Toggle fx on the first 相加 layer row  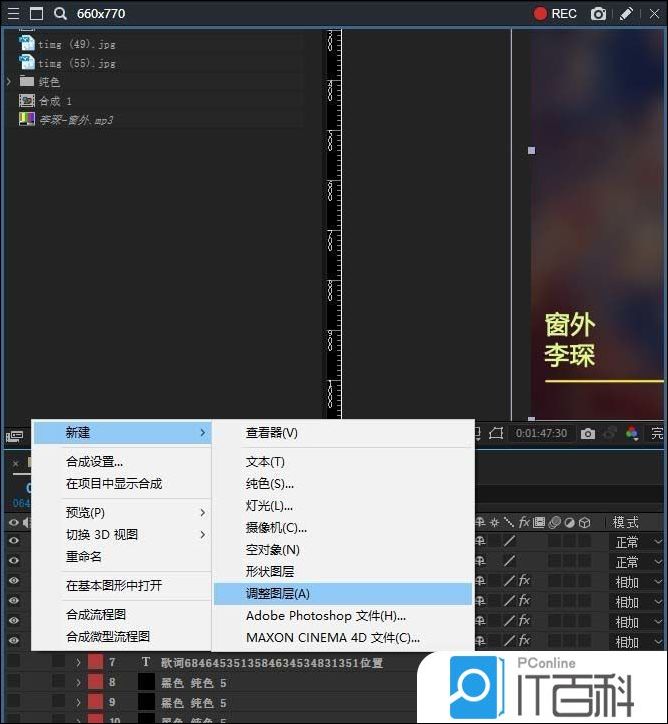pos(524,580)
